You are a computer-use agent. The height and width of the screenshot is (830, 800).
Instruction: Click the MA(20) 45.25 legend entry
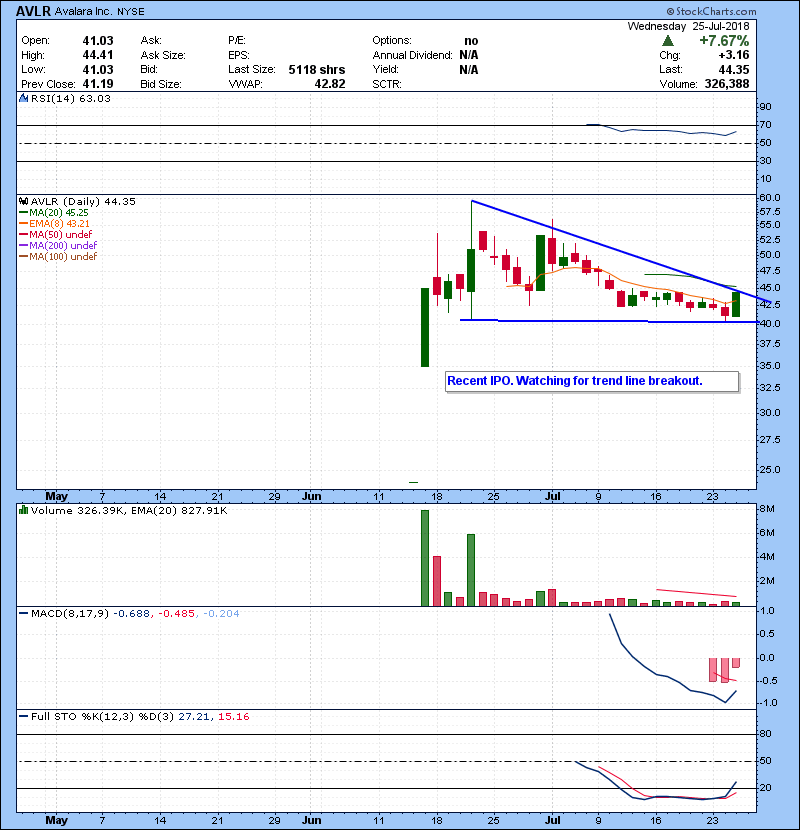pos(54,213)
